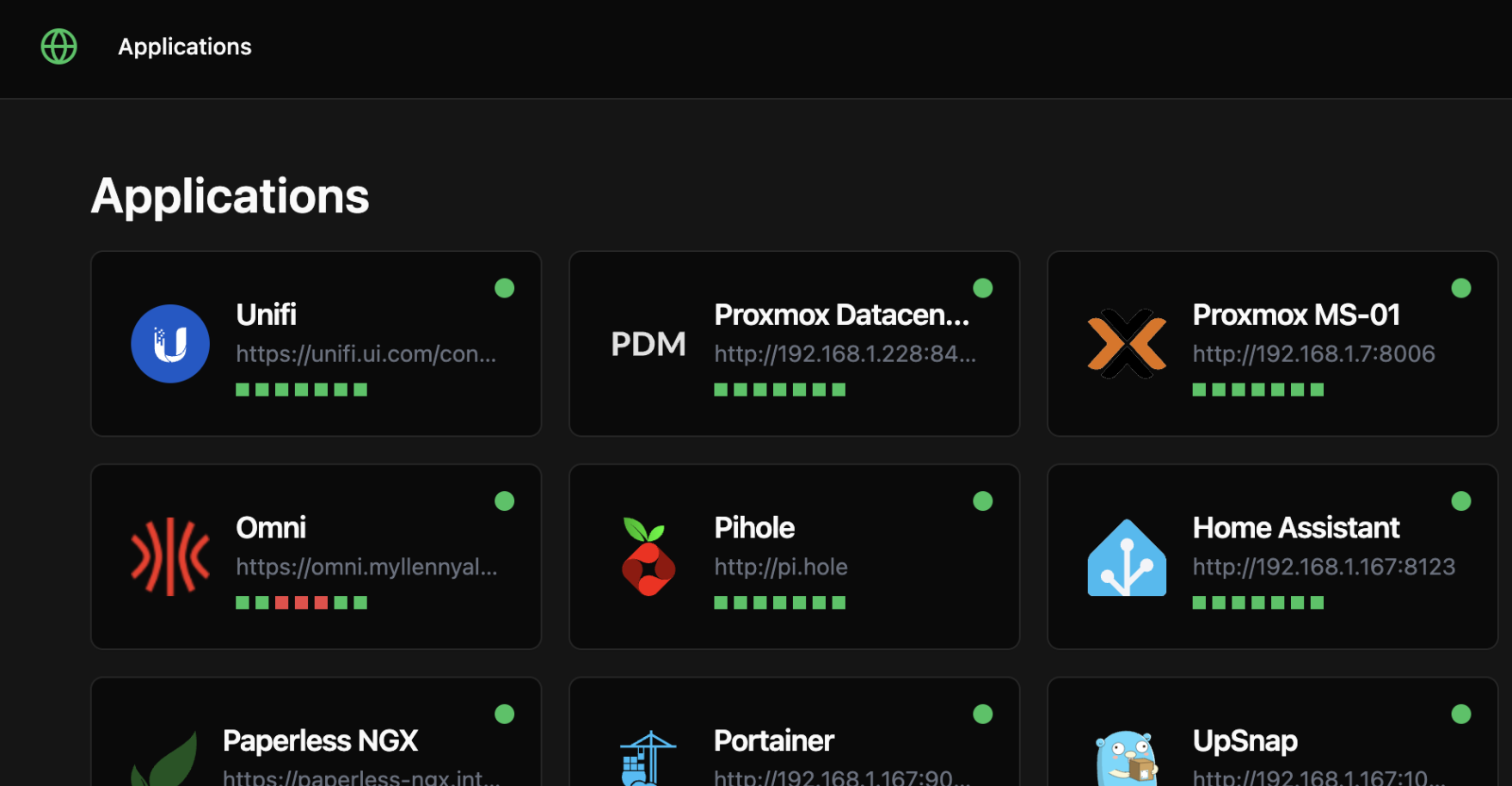Click the PDM logo icon
This screenshot has height=786, width=1512.
point(648,344)
